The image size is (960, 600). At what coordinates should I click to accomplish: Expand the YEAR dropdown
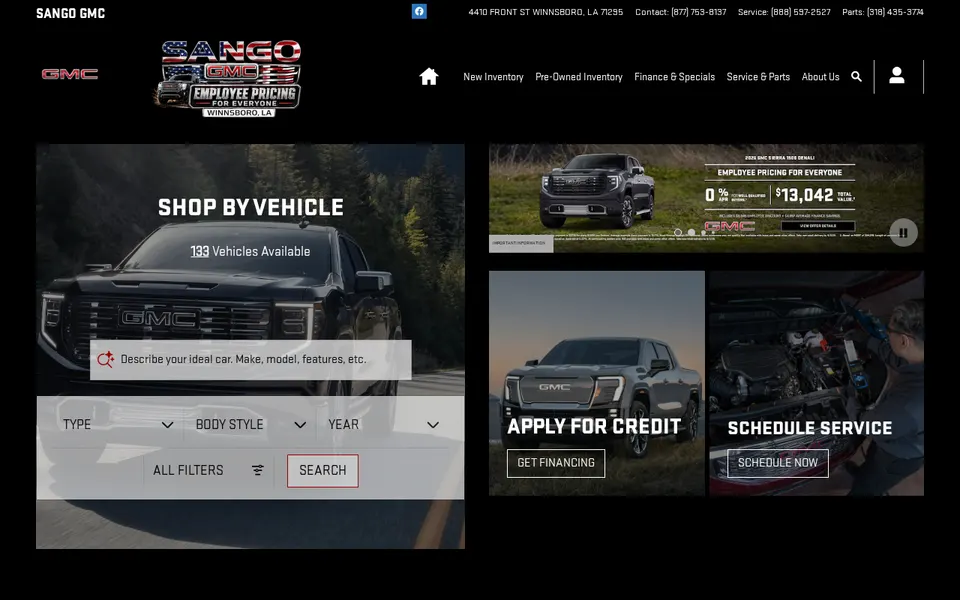pos(383,424)
